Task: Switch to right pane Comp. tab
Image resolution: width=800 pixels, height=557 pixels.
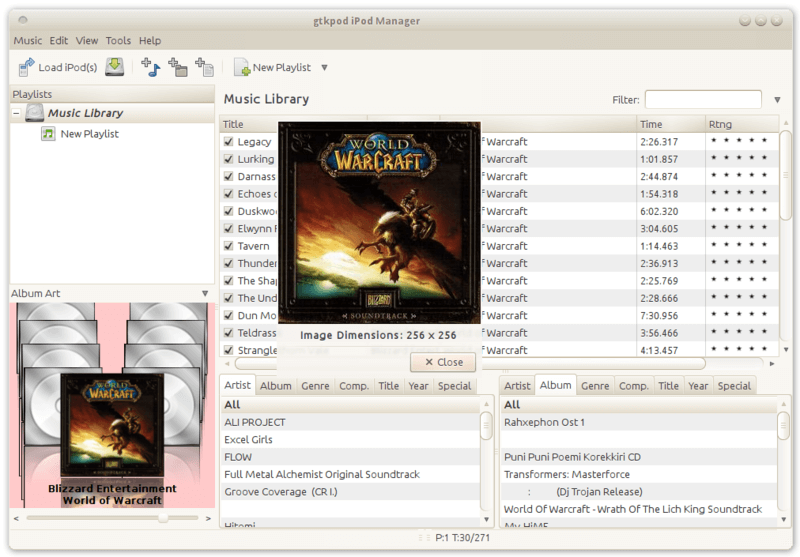Action: [x=634, y=386]
